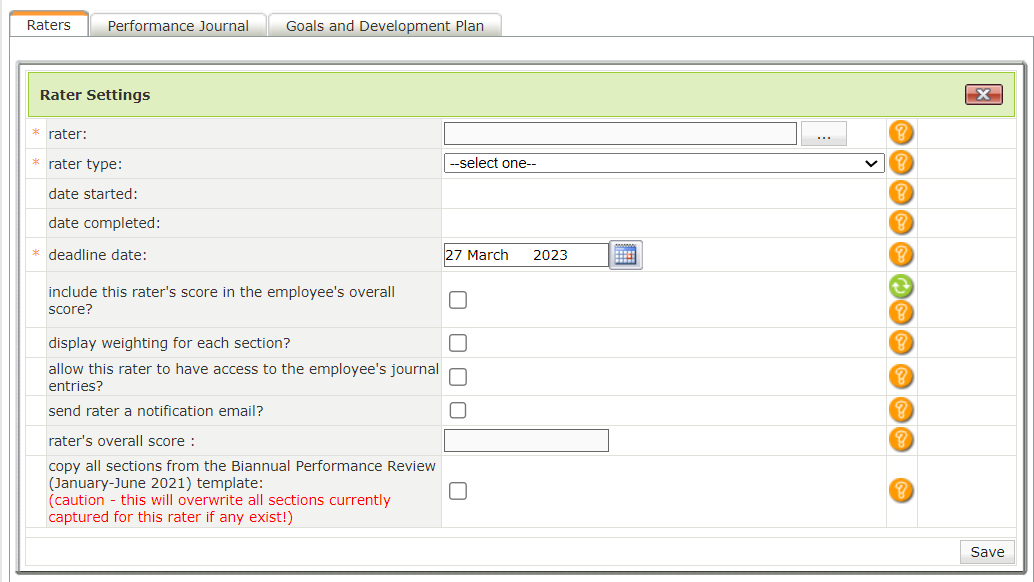Viewport: 1034px width, 582px height.
Task: Click the help icon beside rater field
Action: [901, 133]
